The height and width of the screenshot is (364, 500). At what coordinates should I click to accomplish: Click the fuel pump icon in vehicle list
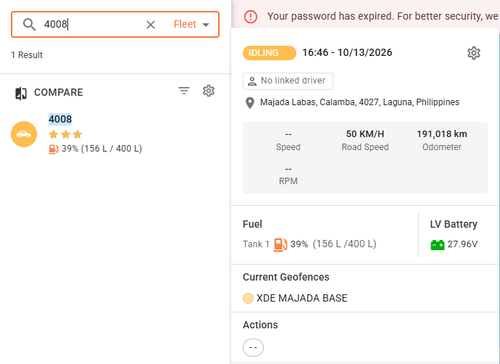point(54,149)
